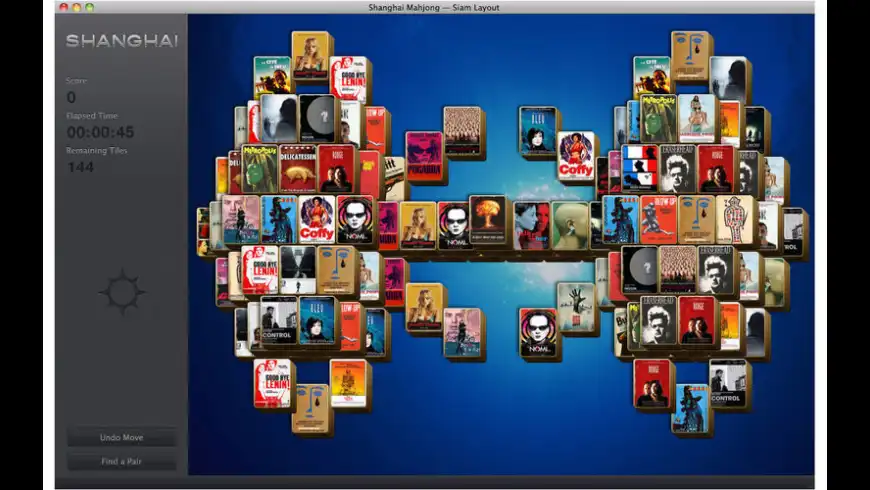This screenshot has width=870, height=490.
Task: Click the remaining tiles count 144
Action: coord(80,167)
